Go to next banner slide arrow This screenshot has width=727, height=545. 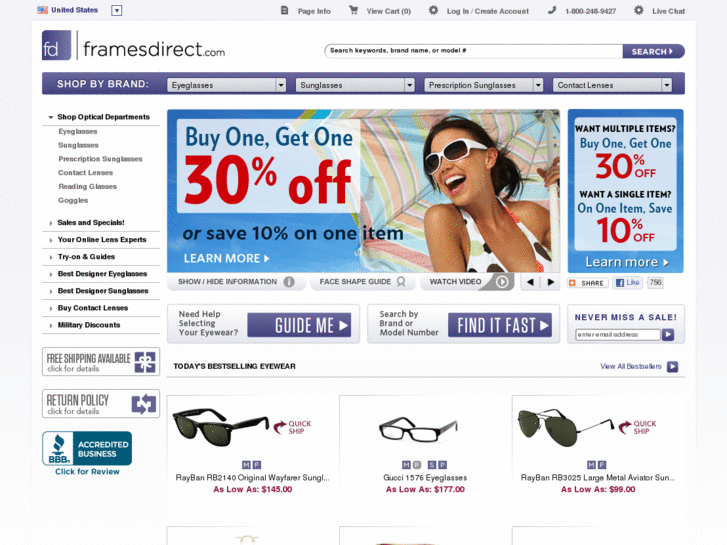pos(550,282)
